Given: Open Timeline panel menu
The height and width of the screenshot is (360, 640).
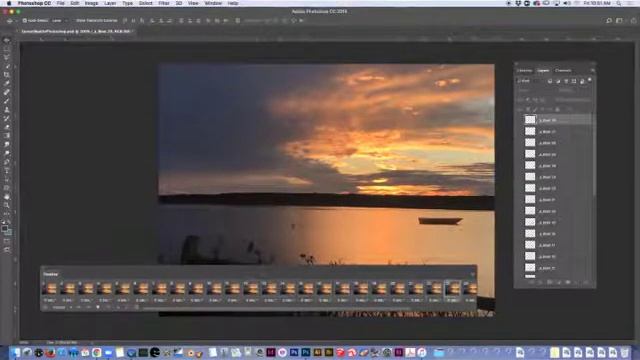Looking at the screenshot, I should click(x=473, y=274).
